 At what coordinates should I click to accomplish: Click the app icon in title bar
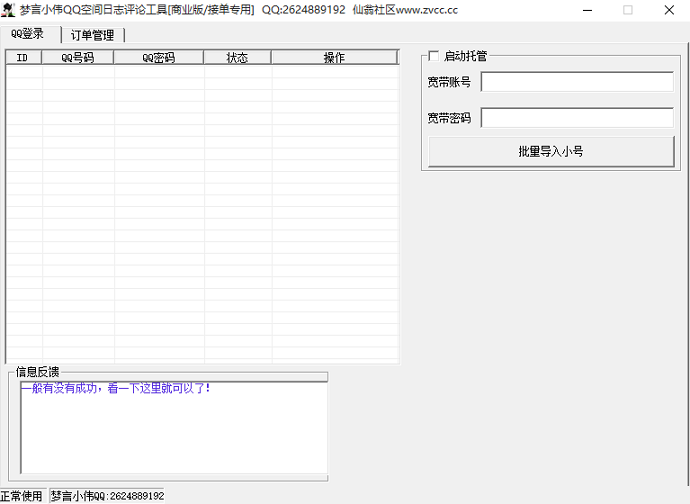click(10, 10)
